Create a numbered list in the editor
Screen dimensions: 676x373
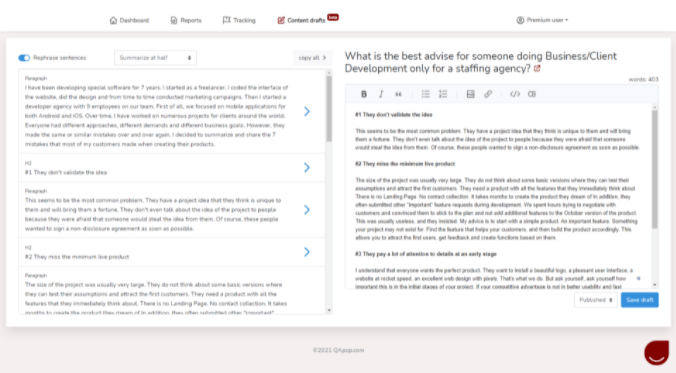(443, 94)
